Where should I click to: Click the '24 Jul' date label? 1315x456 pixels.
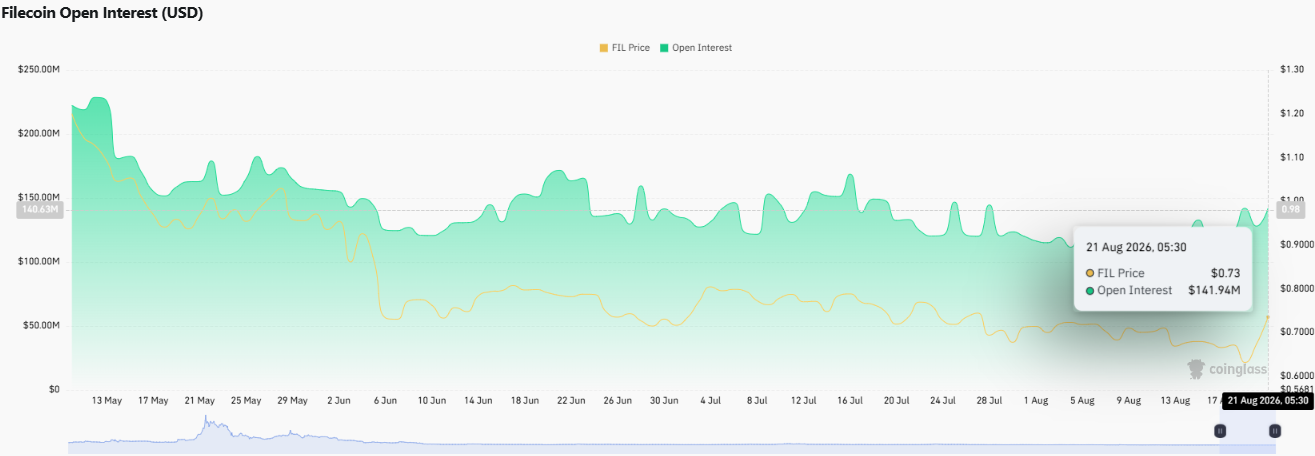[x=942, y=400]
